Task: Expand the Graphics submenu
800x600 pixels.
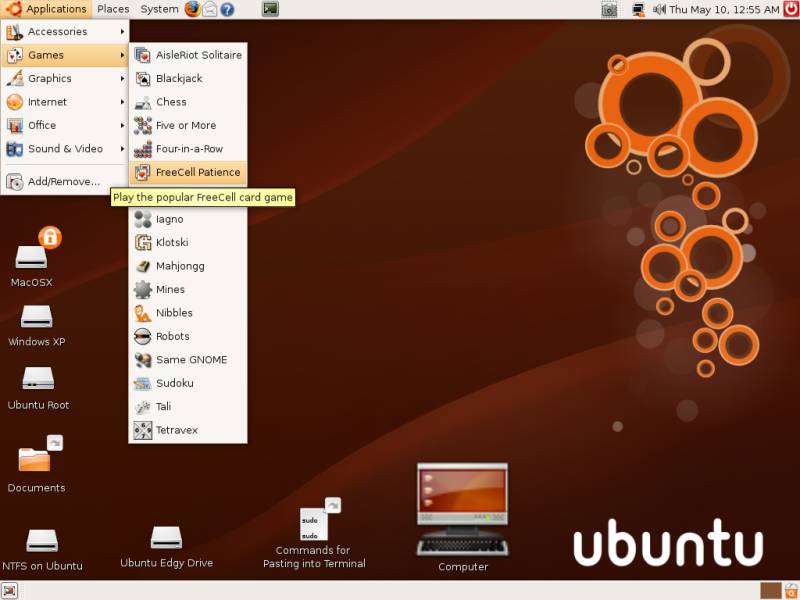Action: [65, 79]
